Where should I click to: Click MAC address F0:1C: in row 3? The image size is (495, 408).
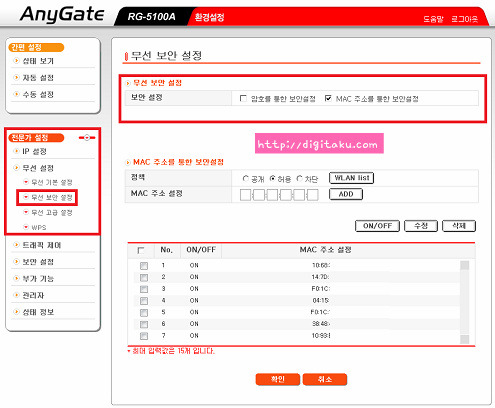(321, 289)
